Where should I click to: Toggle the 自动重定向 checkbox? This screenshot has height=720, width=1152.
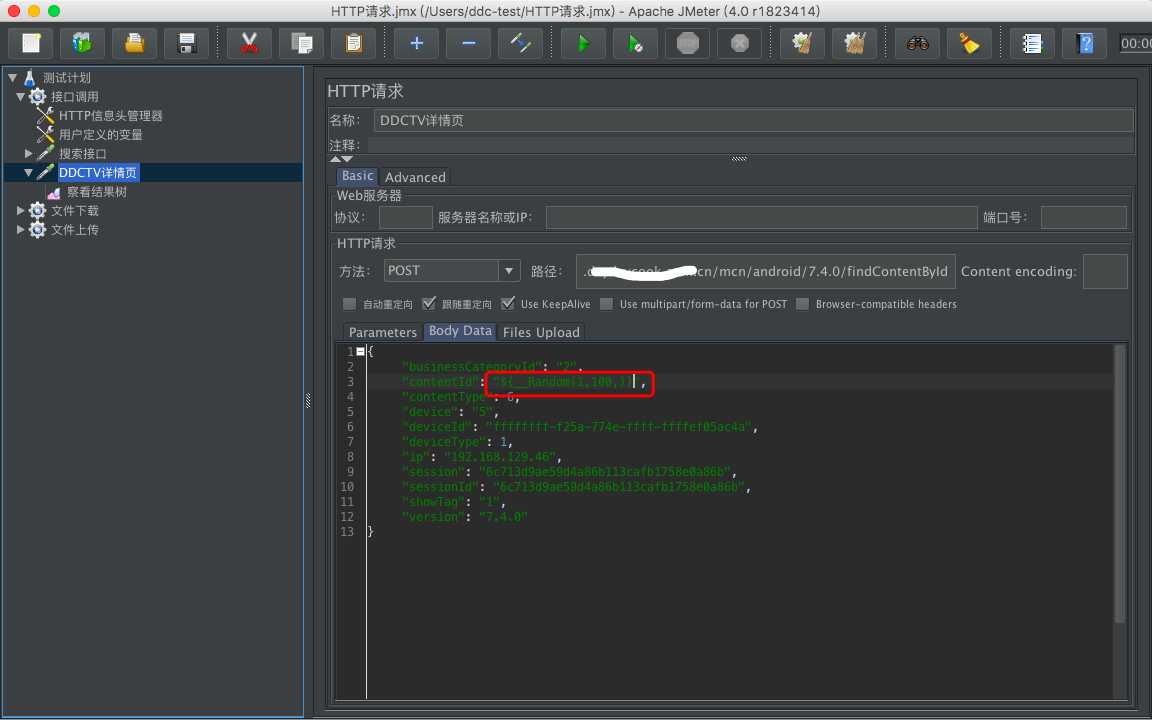pyautogui.click(x=350, y=303)
